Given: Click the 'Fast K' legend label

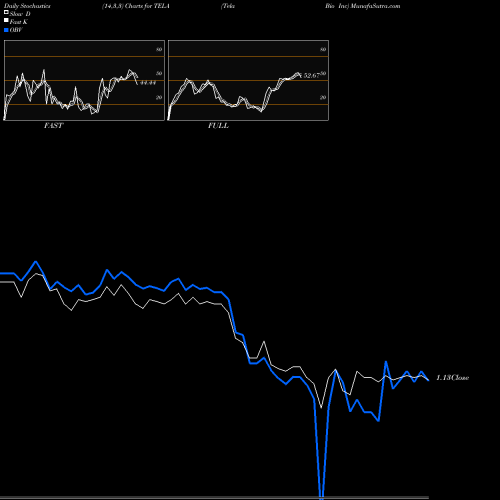Looking at the screenshot, I should point(19,22).
